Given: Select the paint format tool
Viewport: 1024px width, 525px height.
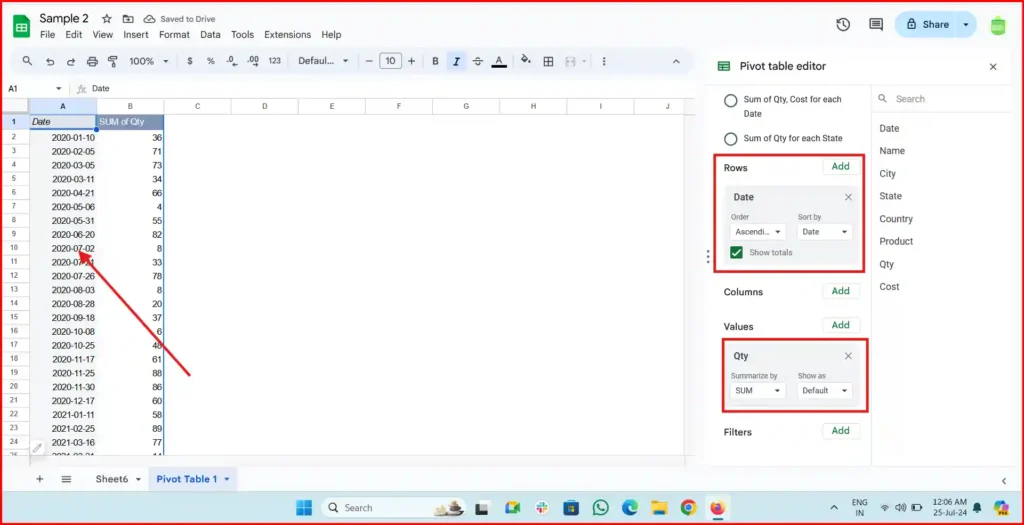Looking at the screenshot, I should click(112, 61).
